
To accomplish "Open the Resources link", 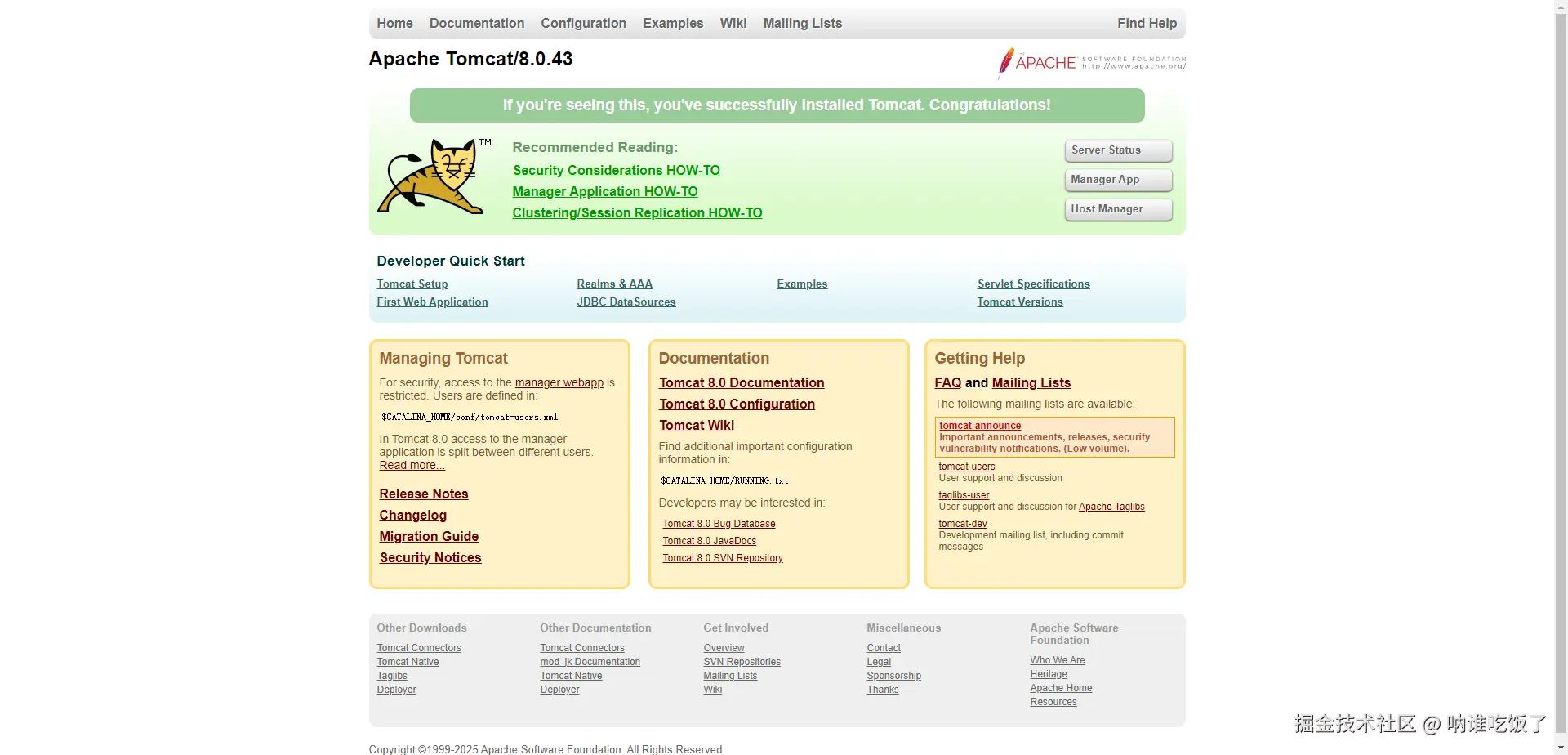I will click(1053, 702).
